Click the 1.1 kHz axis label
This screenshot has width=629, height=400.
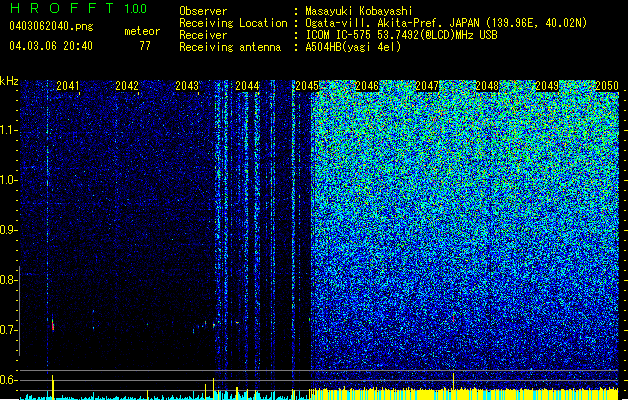pyautogui.click(x=8, y=130)
